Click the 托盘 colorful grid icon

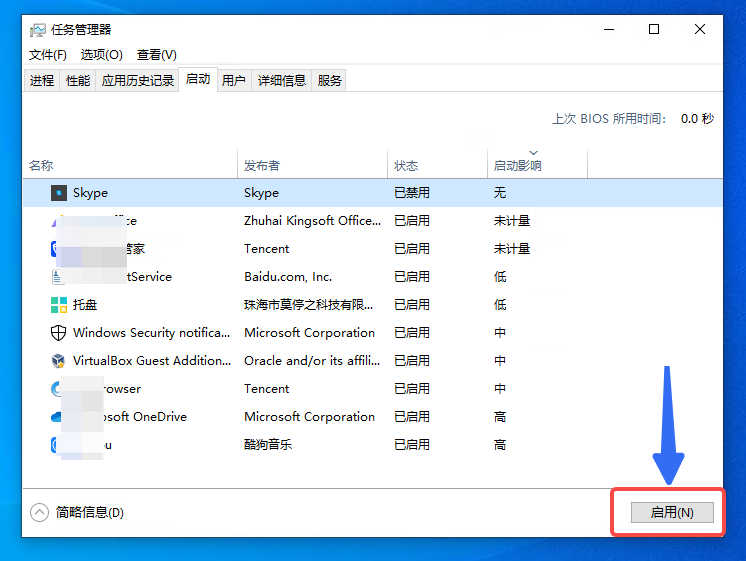[59, 305]
